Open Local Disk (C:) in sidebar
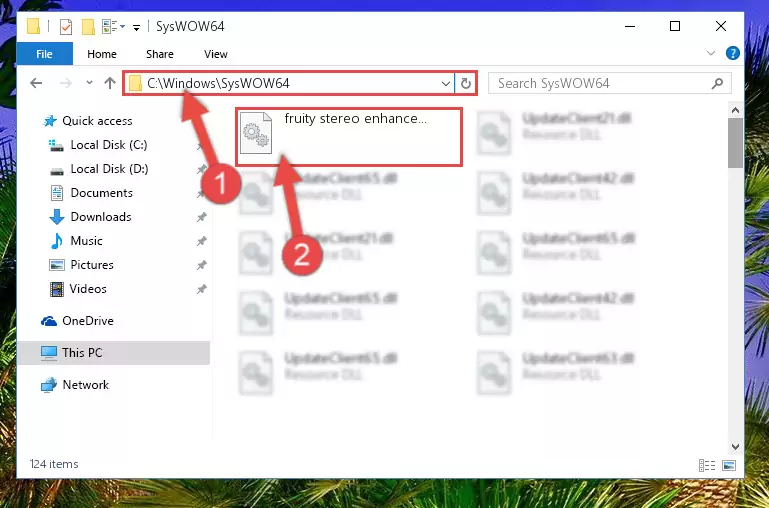Screen dimensions: 769x508 109,145
